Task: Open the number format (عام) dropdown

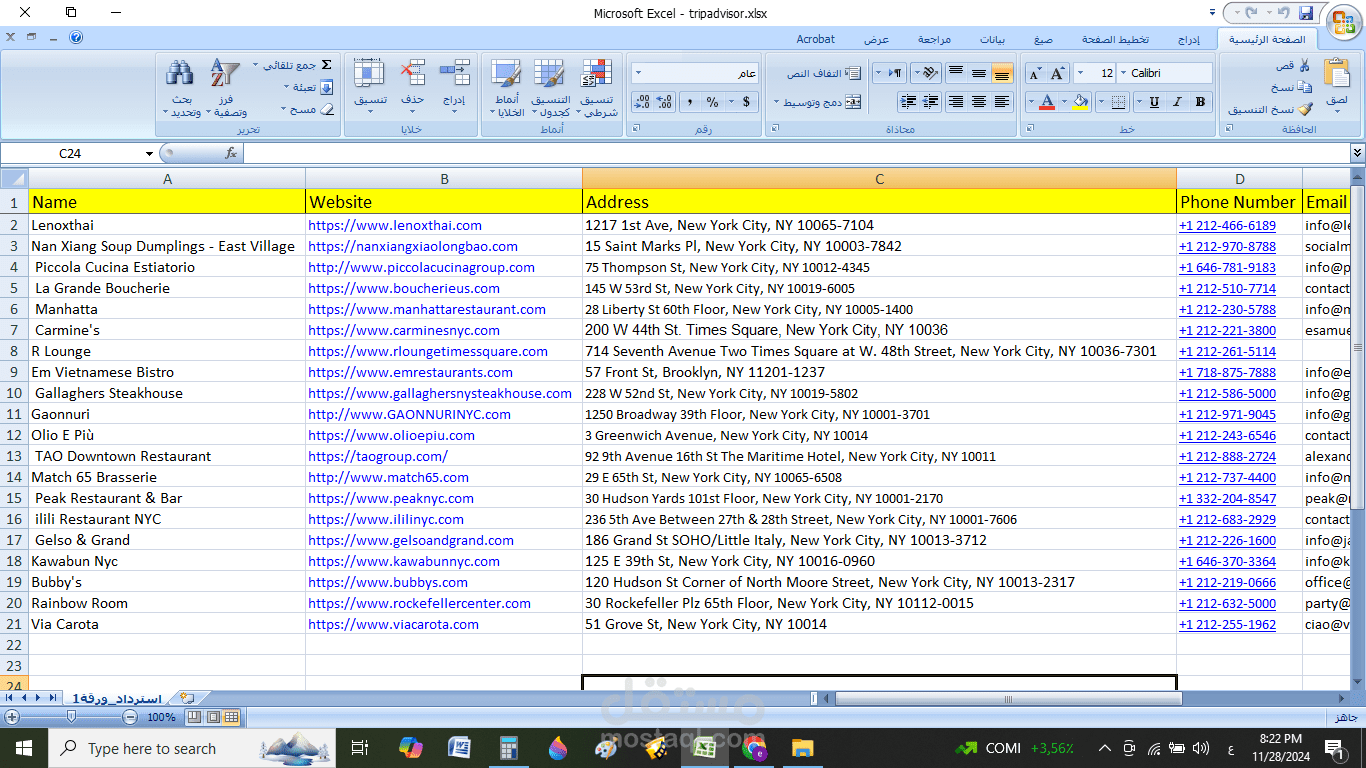Action: [639, 73]
